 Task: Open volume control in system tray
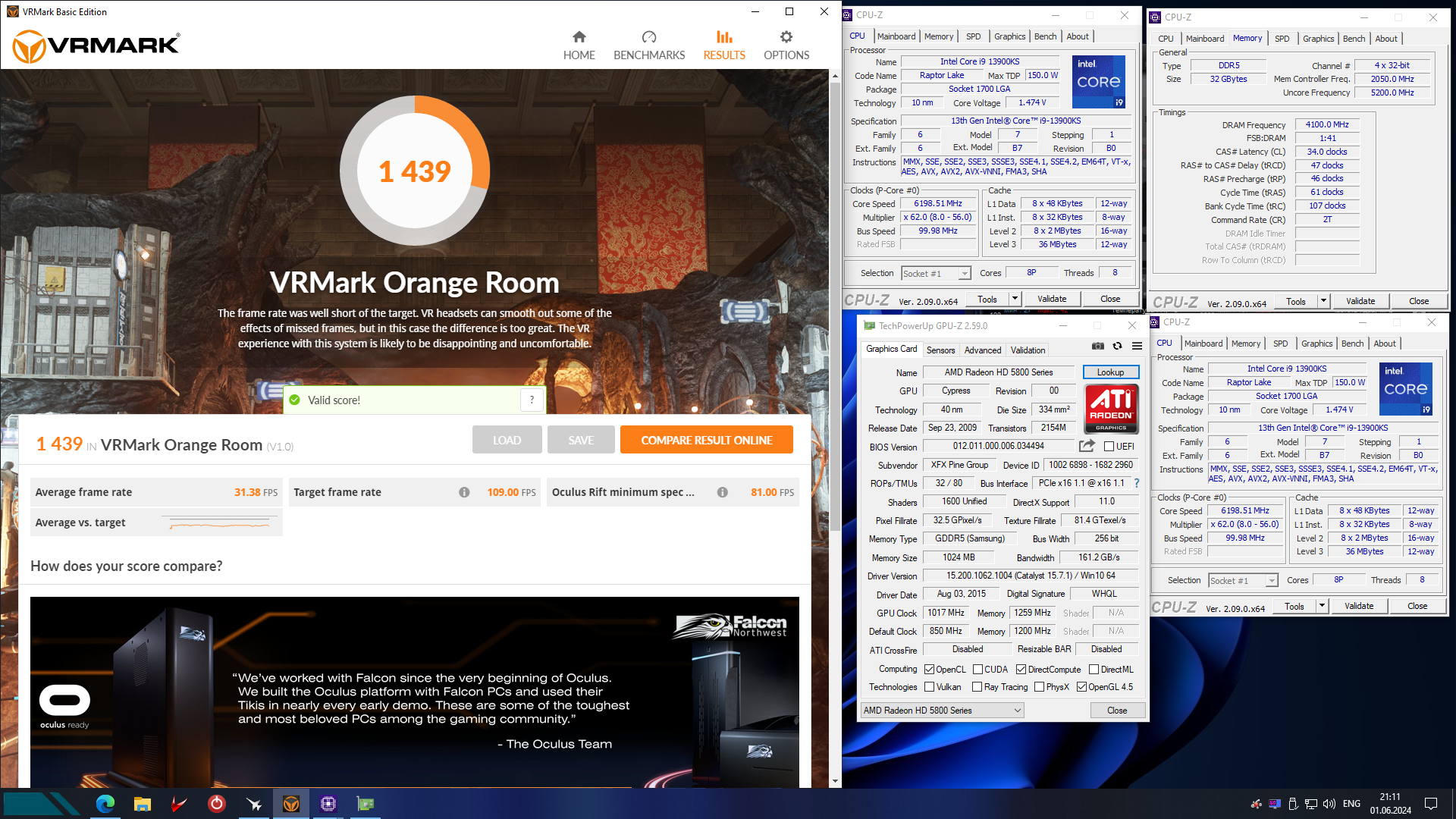(x=1329, y=804)
